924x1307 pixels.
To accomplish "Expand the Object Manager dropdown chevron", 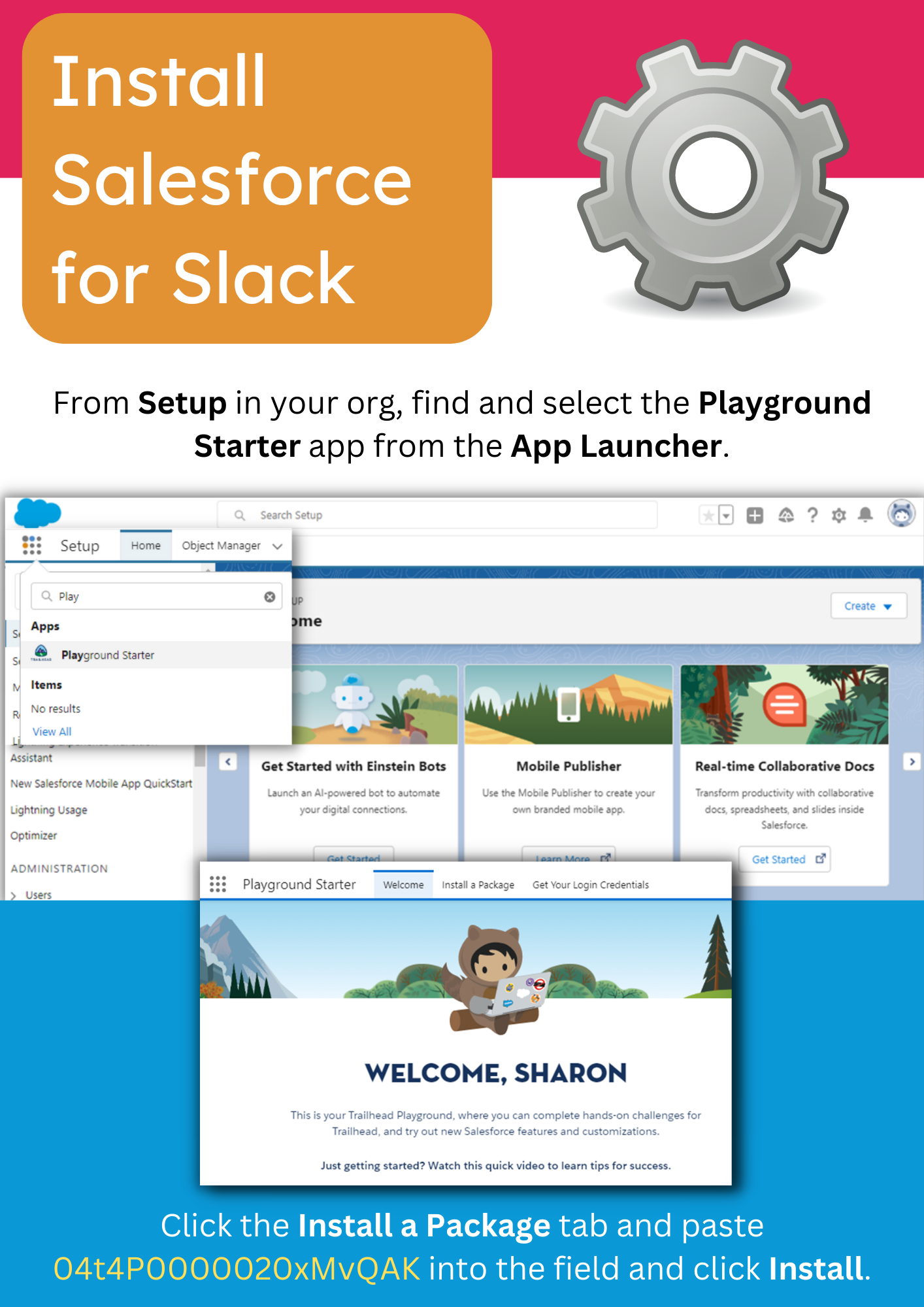I will coord(278,546).
